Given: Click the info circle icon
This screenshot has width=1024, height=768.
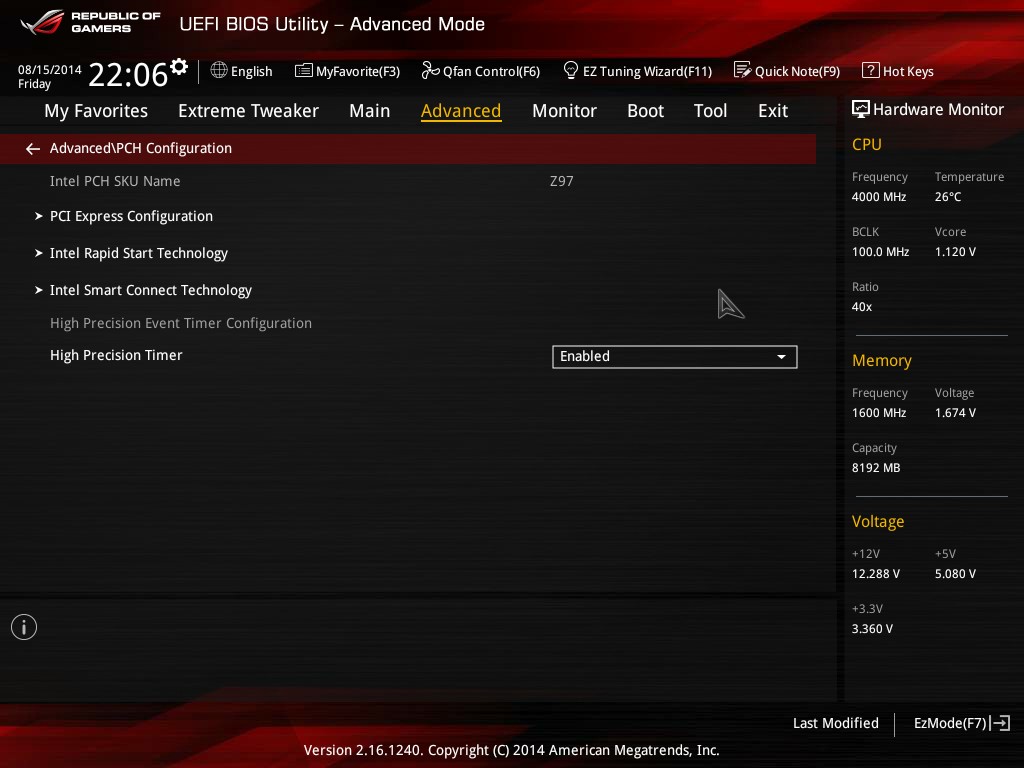Looking at the screenshot, I should point(24,627).
